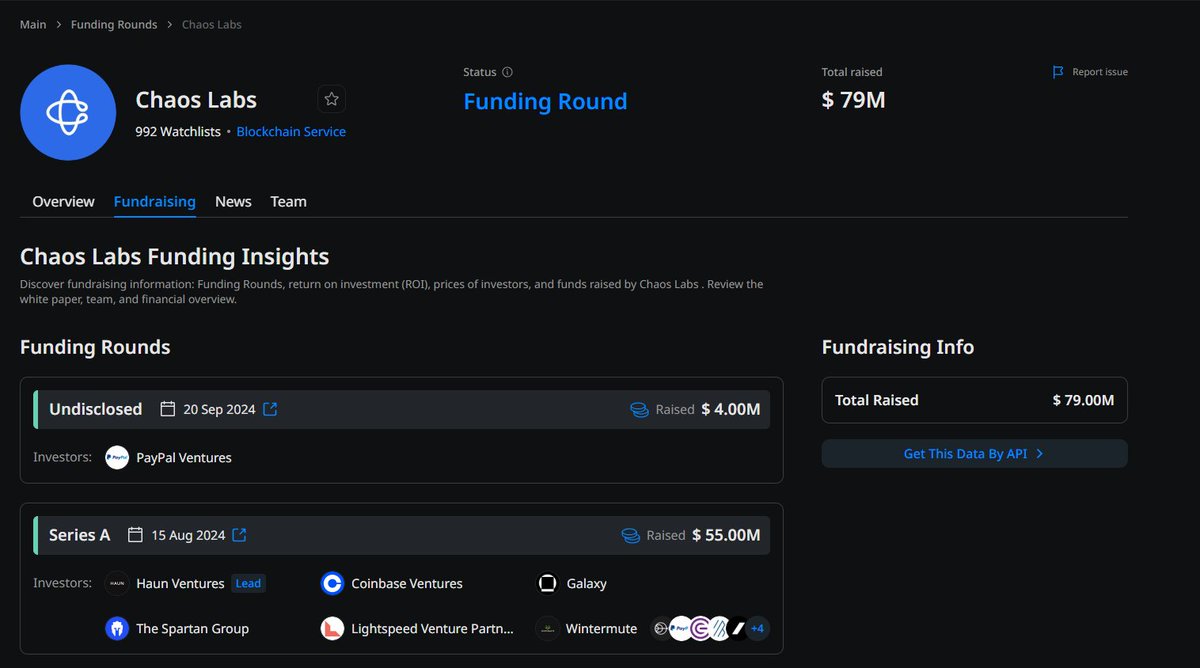Click the Chaos Labs breadcrumb text
This screenshot has height=668, width=1200.
(212, 24)
